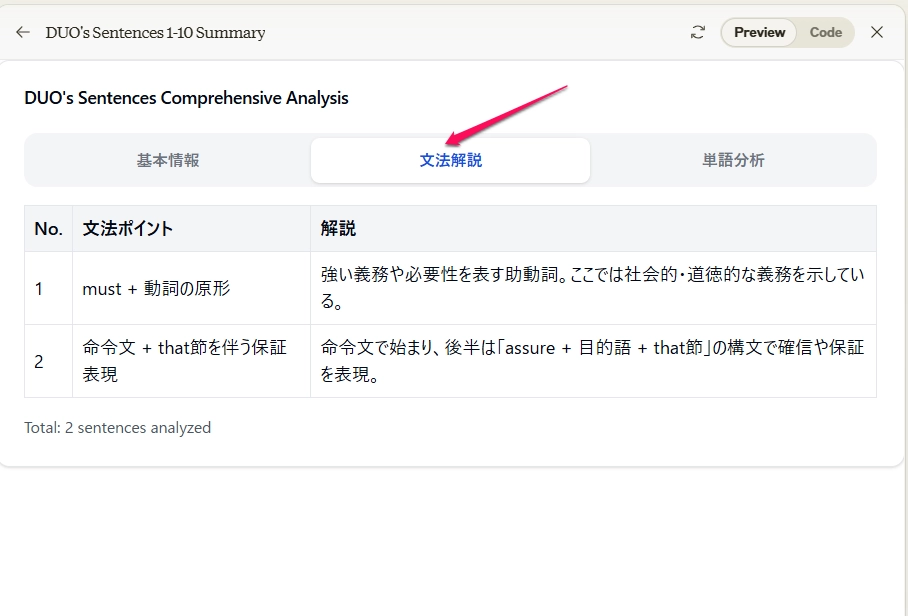This screenshot has width=908, height=616.
Task: Go back with the left arrow icon
Action: pyautogui.click(x=23, y=32)
